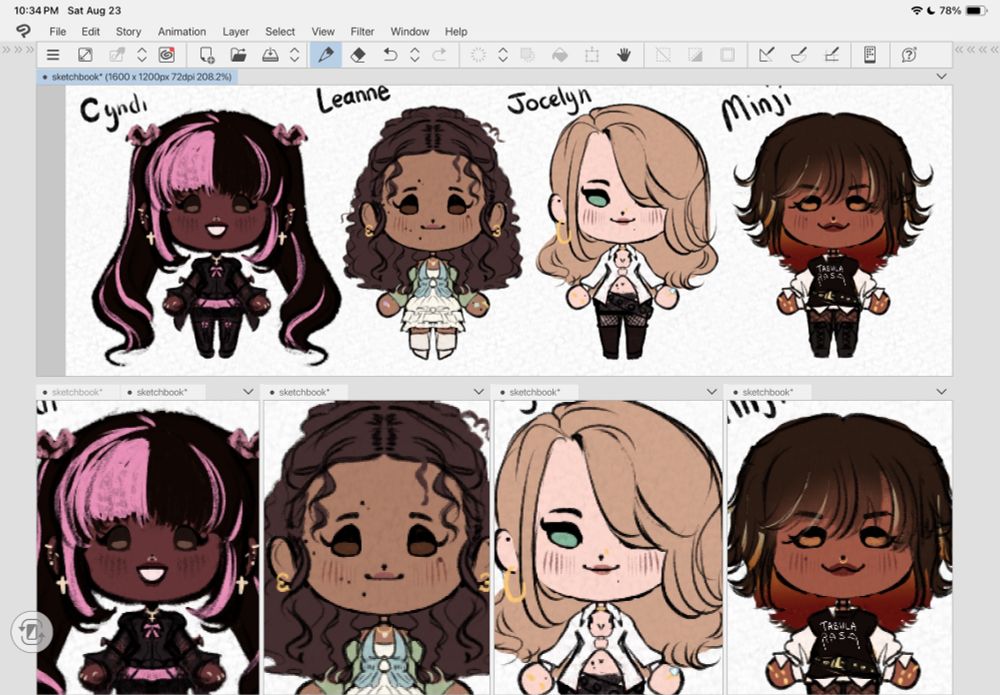Open the Cyndi canvas window dropdown chevron

pos(248,391)
